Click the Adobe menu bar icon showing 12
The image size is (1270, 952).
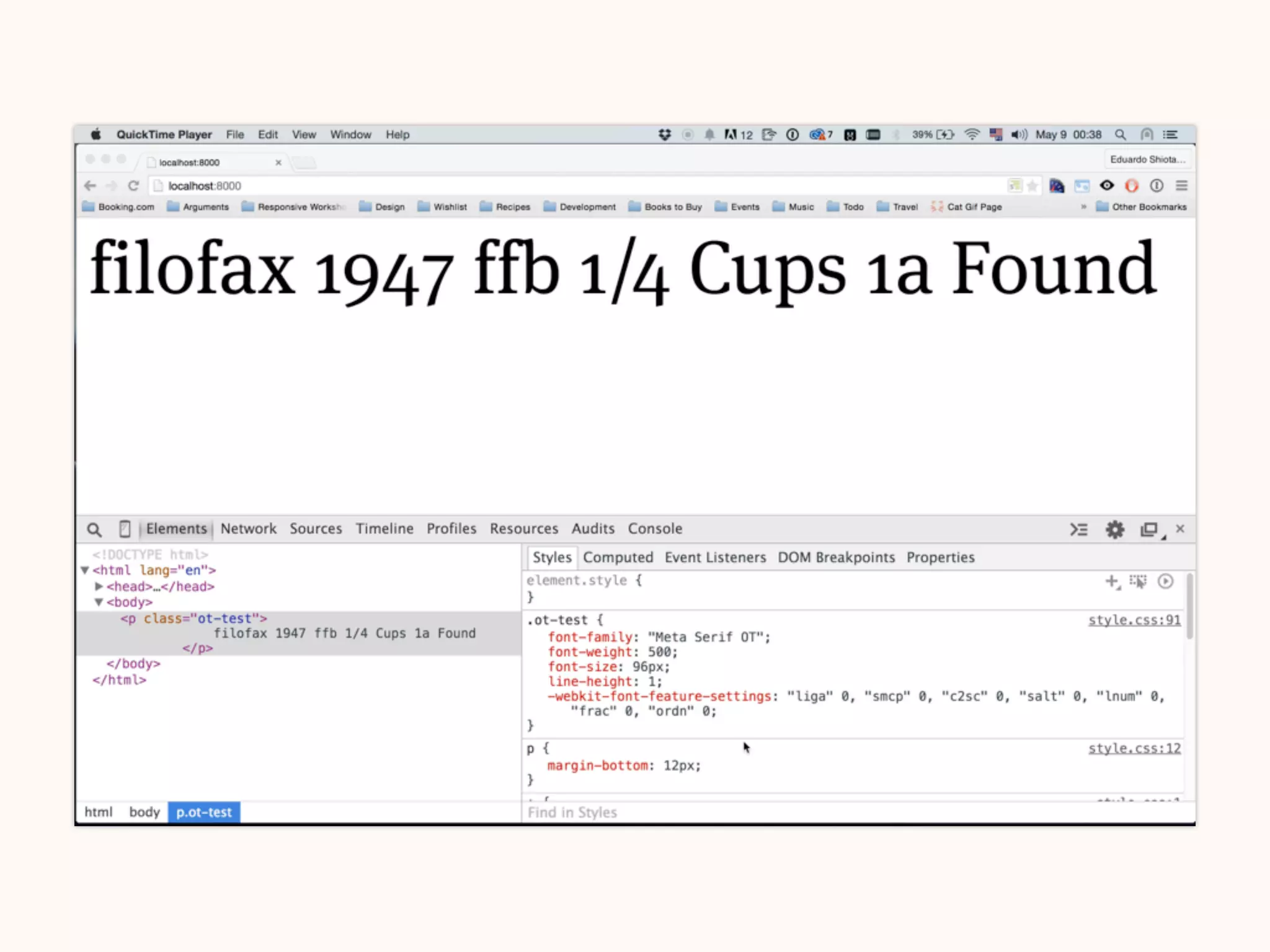tap(739, 134)
